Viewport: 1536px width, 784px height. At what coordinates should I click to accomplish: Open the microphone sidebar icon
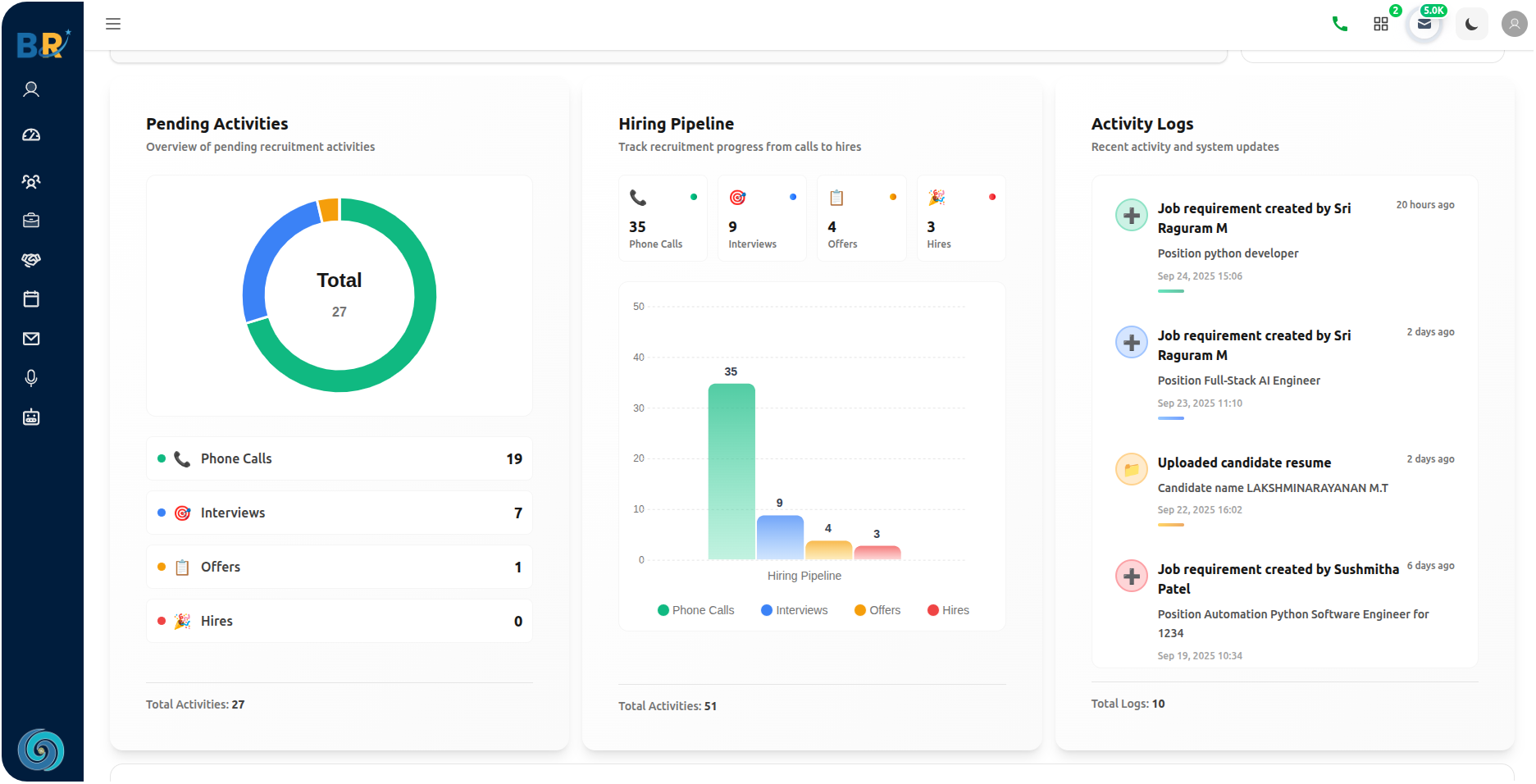point(31,377)
